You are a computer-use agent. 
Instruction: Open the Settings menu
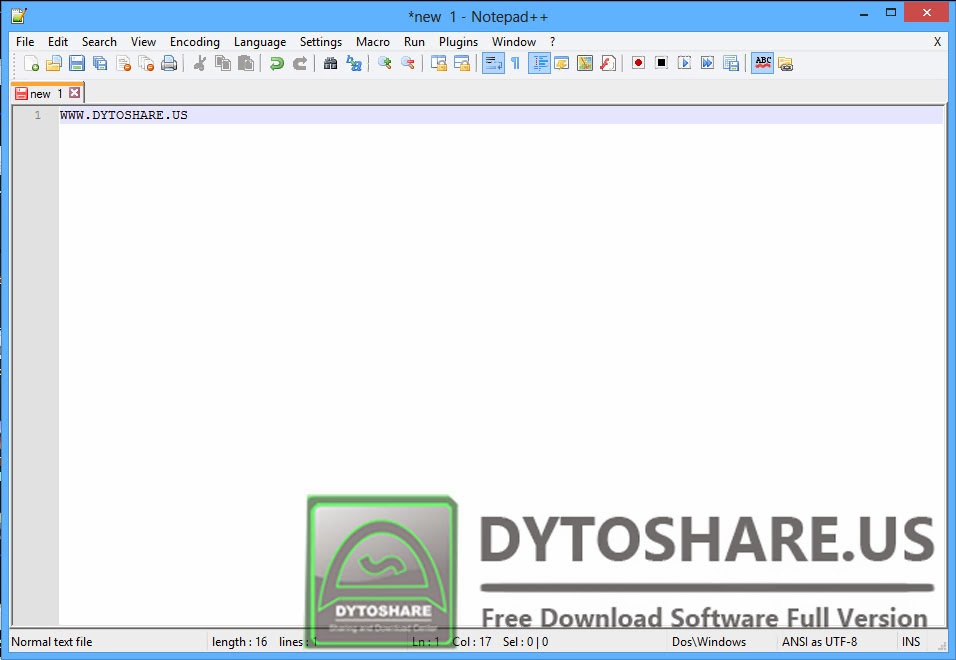pyautogui.click(x=321, y=42)
